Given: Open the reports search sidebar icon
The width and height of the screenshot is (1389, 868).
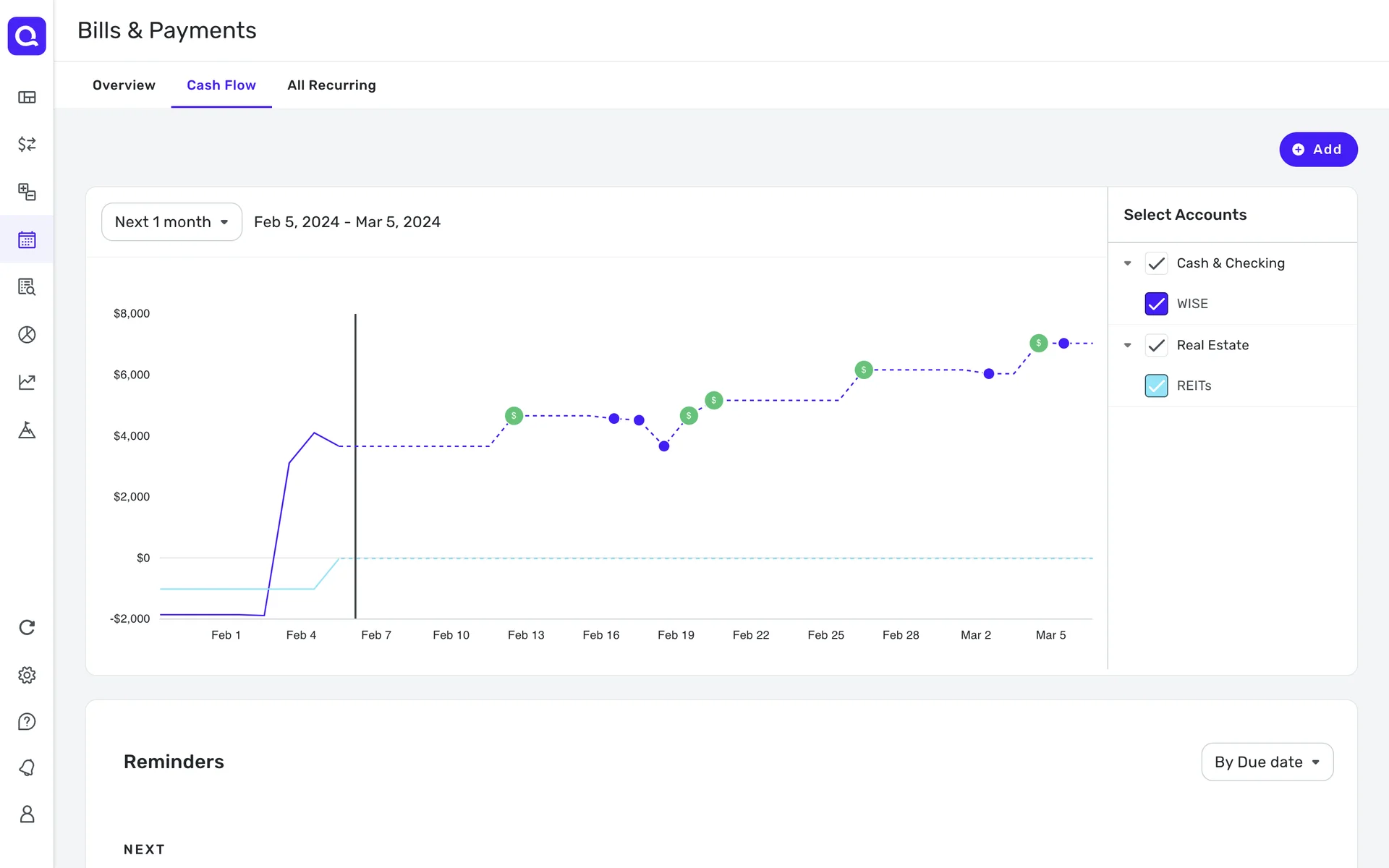Looking at the screenshot, I should (x=27, y=287).
